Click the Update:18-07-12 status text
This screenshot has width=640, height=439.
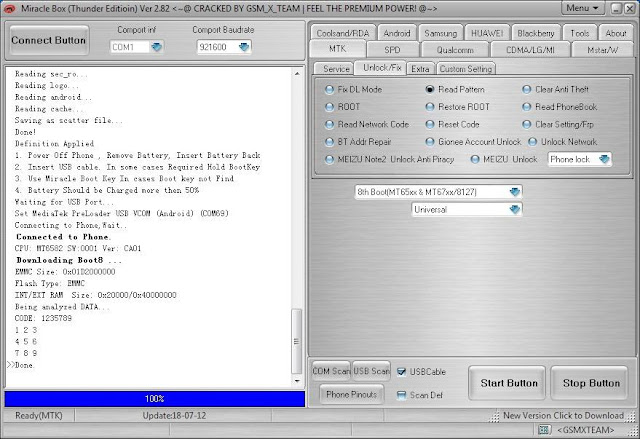pos(174,416)
